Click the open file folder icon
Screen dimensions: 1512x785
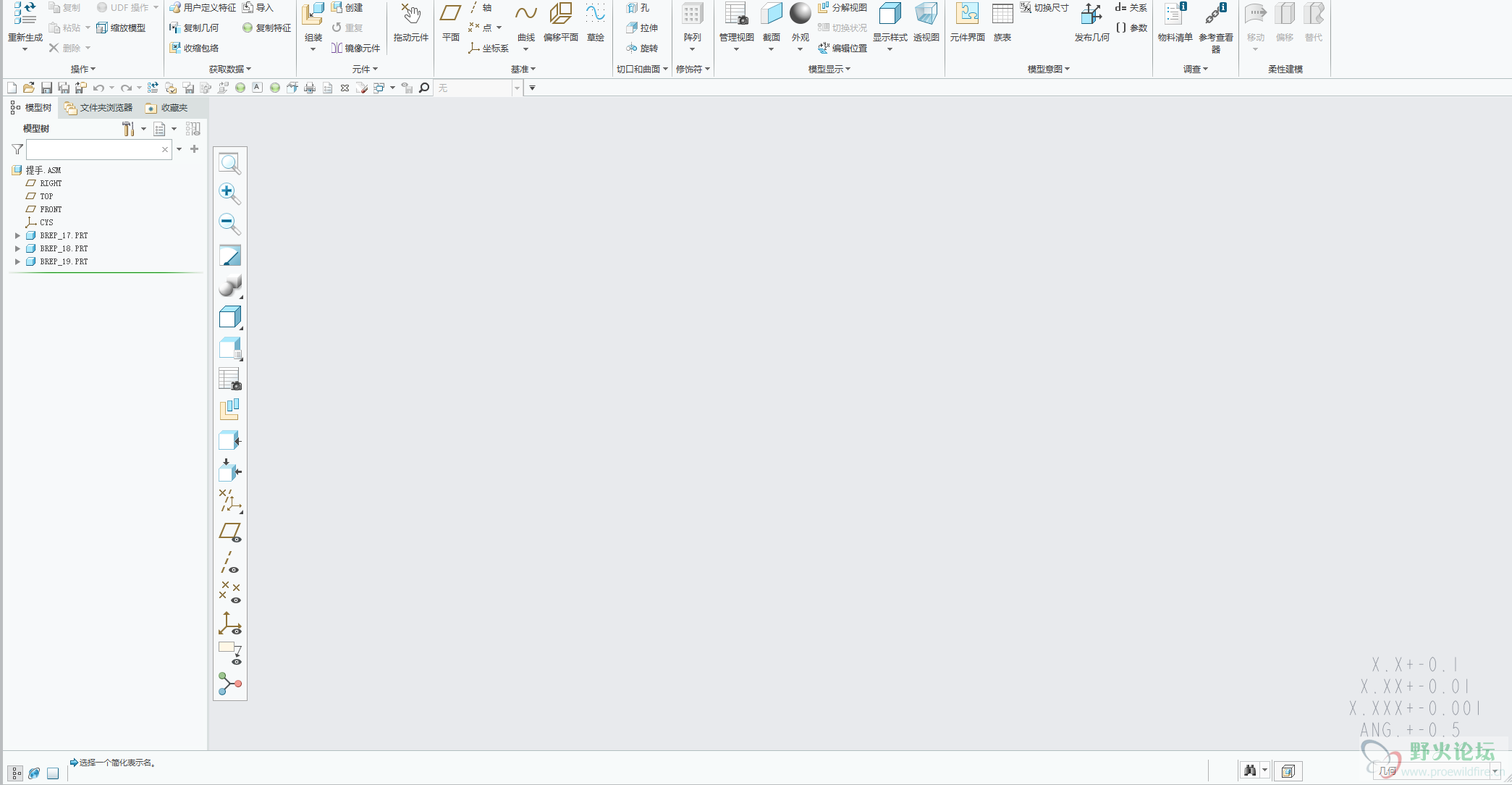(x=29, y=88)
